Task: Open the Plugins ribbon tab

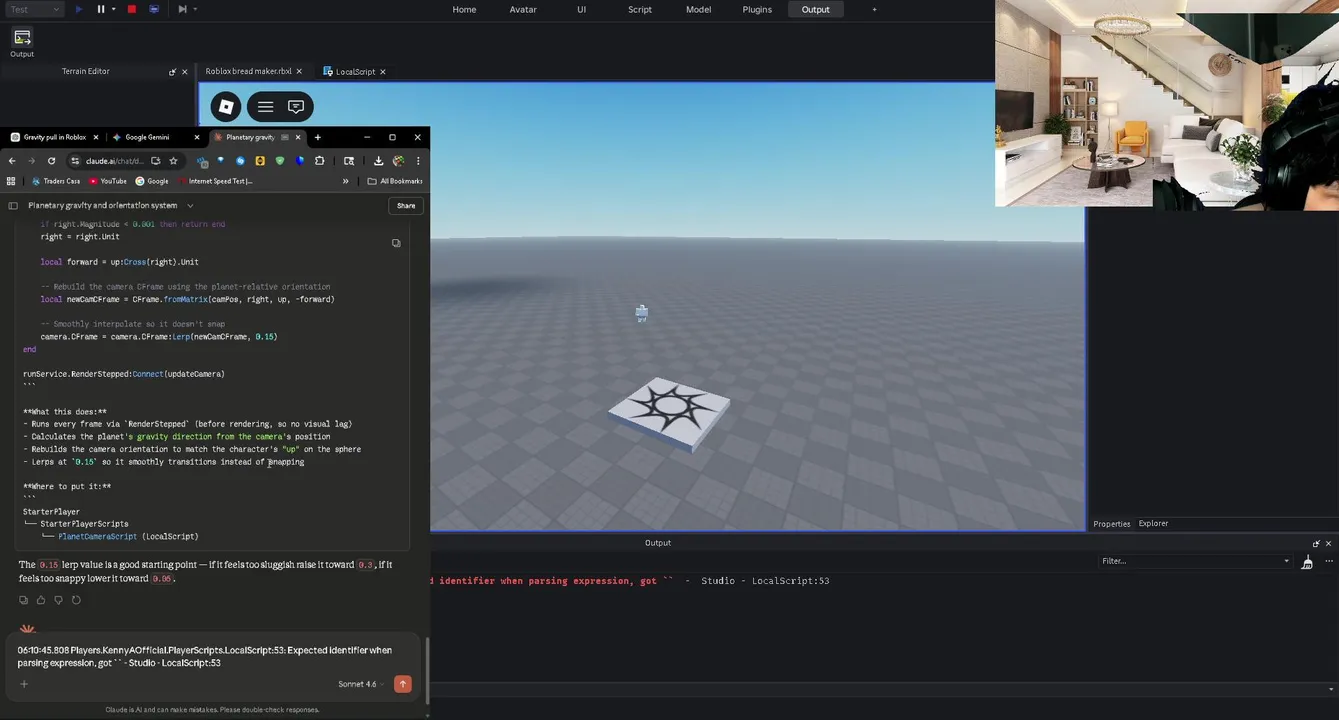Action: (757, 9)
